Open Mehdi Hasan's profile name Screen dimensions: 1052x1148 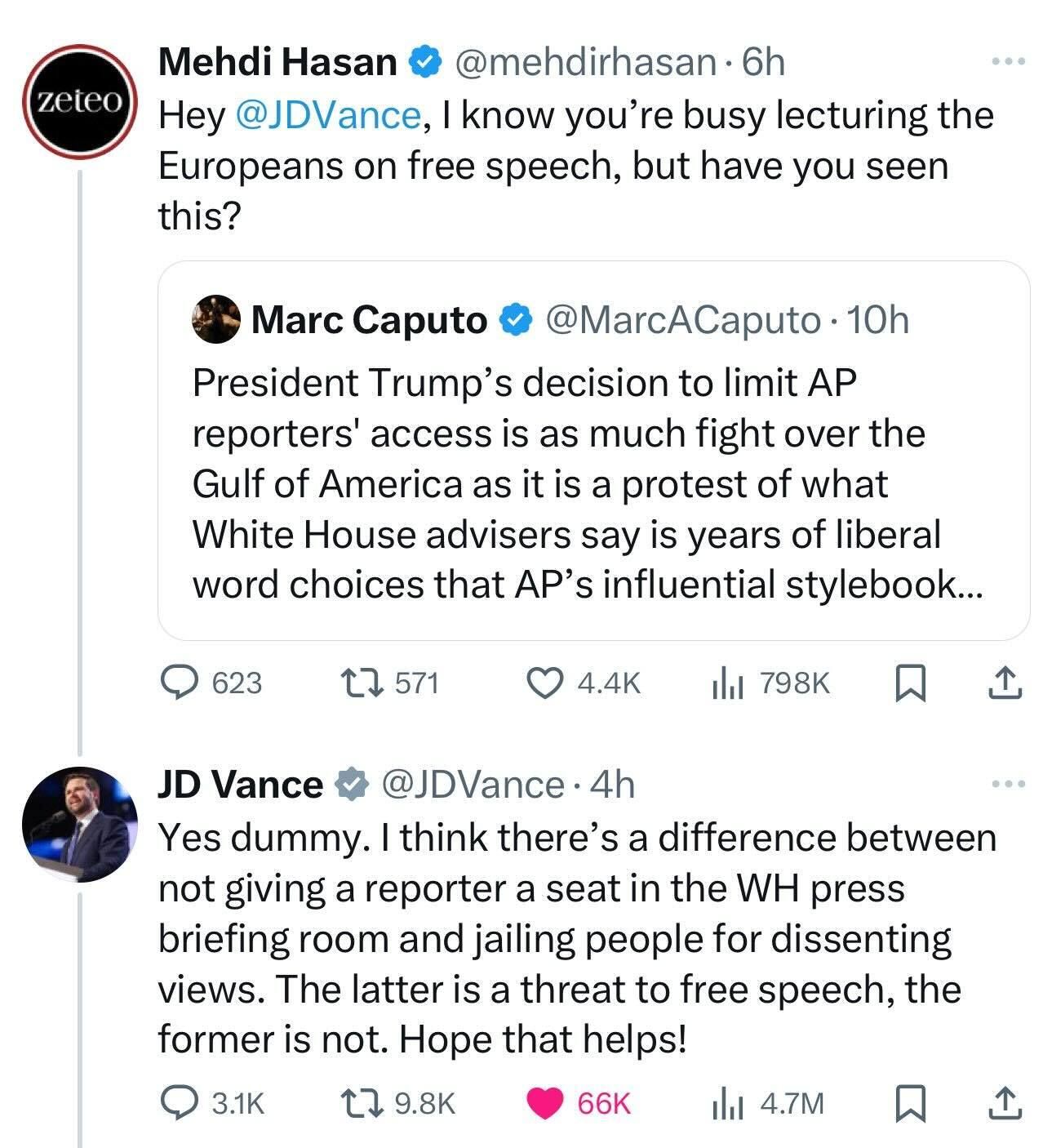pyautogui.click(x=277, y=63)
